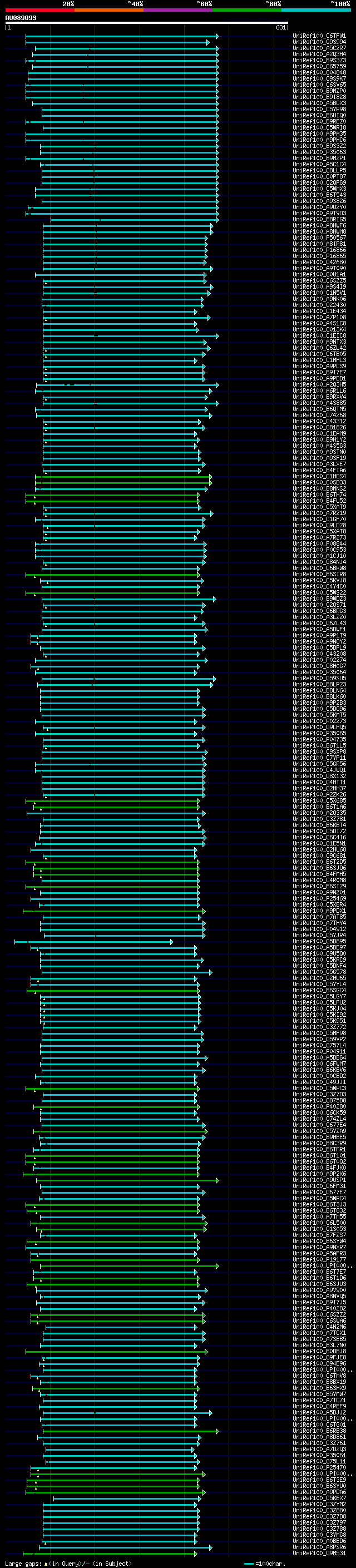This screenshot has height=1568, width=356.
Task: Select hit UniRef100_Q4N2M6
Action: click(319, 1327)
